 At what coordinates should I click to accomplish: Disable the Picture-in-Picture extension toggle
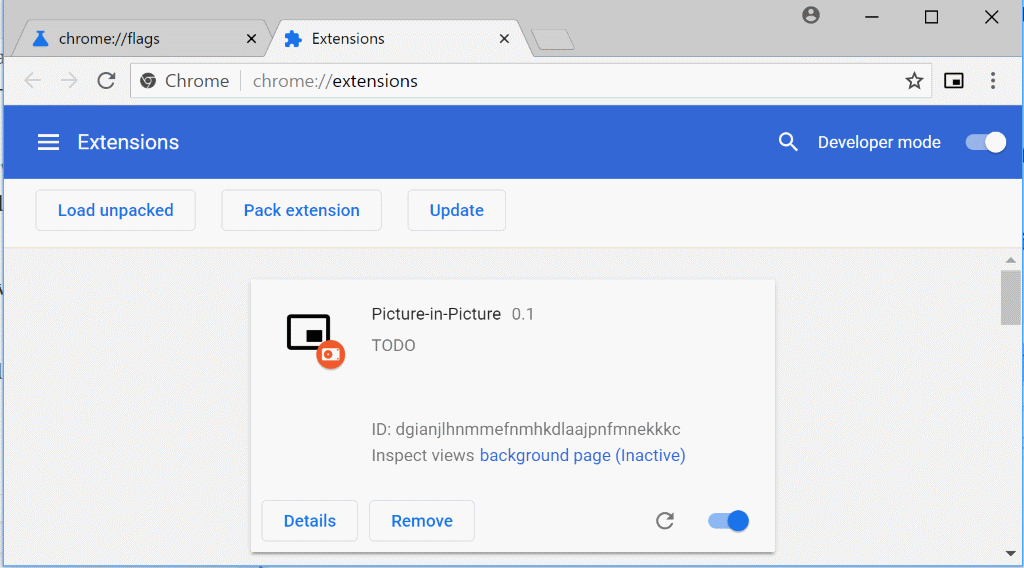pyautogui.click(x=728, y=521)
